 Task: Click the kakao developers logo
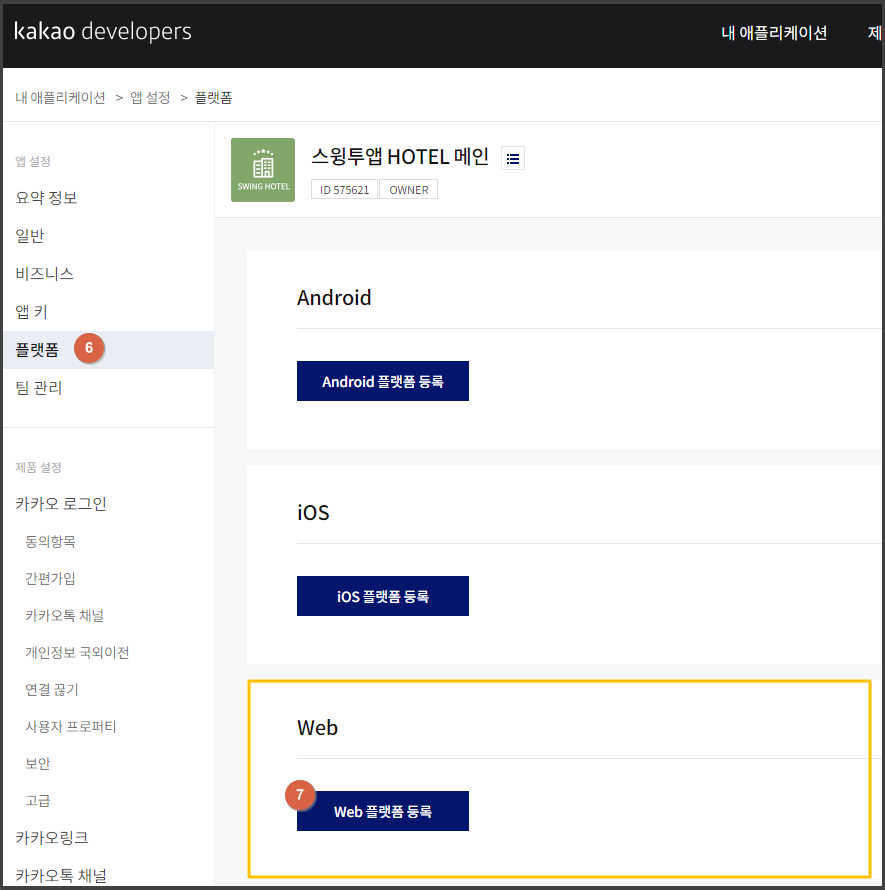[x=103, y=32]
